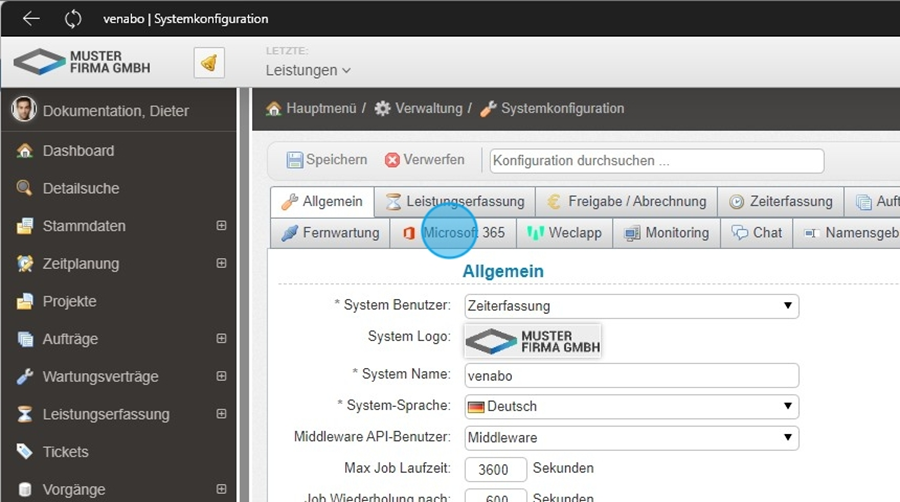Image resolution: width=900 pixels, height=502 pixels.
Task: Click the broom cleanup icon
Action: (x=209, y=63)
